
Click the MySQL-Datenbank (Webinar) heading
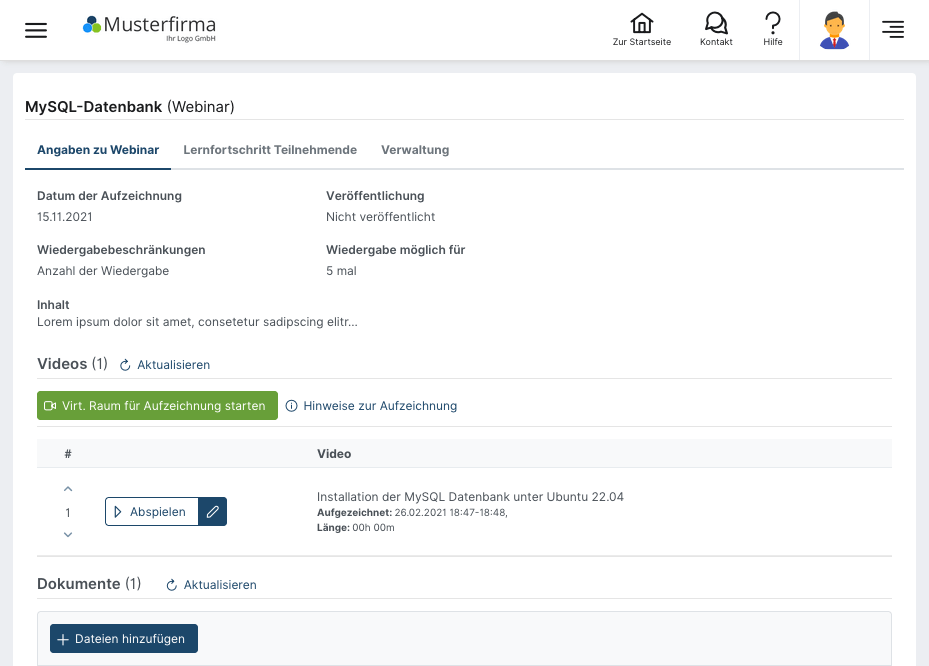tap(130, 107)
